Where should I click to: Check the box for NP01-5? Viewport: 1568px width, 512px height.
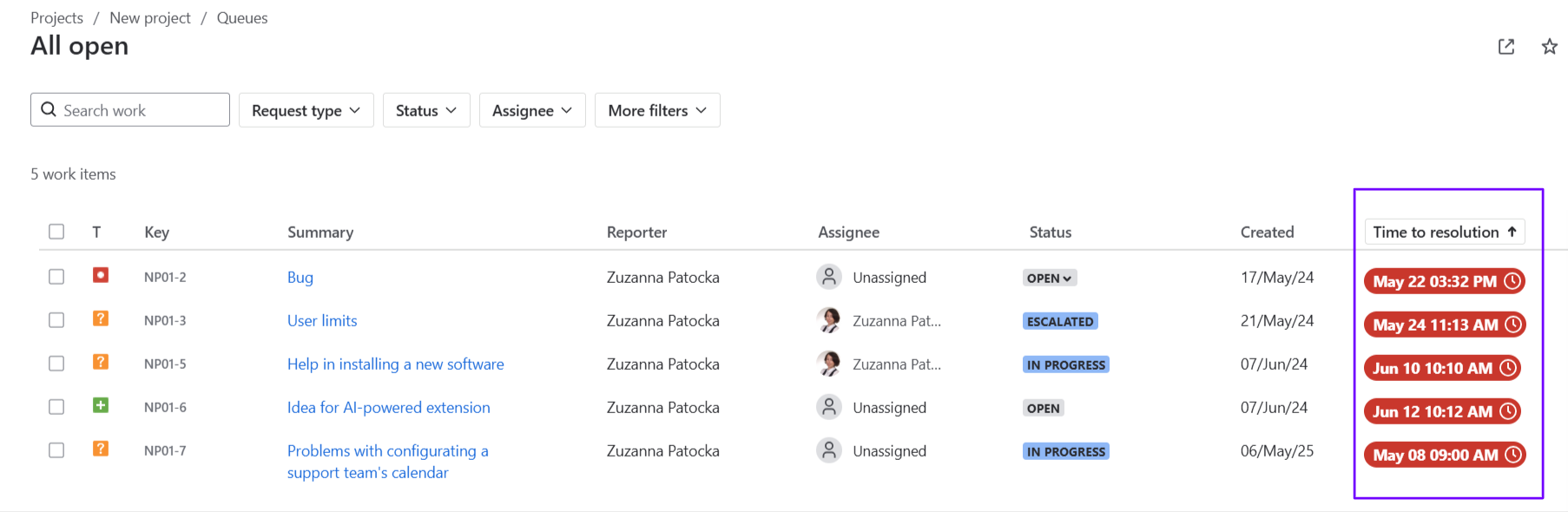coord(56,364)
